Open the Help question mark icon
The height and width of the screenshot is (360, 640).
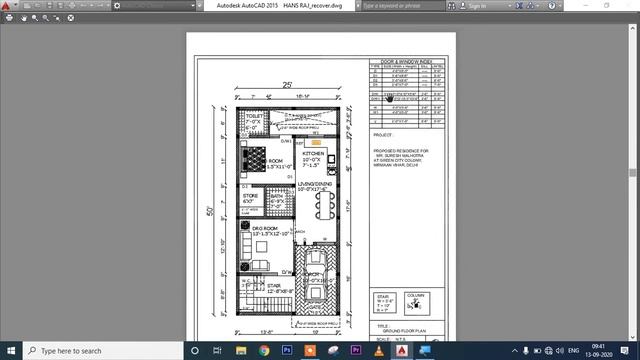click(x=552, y=6)
